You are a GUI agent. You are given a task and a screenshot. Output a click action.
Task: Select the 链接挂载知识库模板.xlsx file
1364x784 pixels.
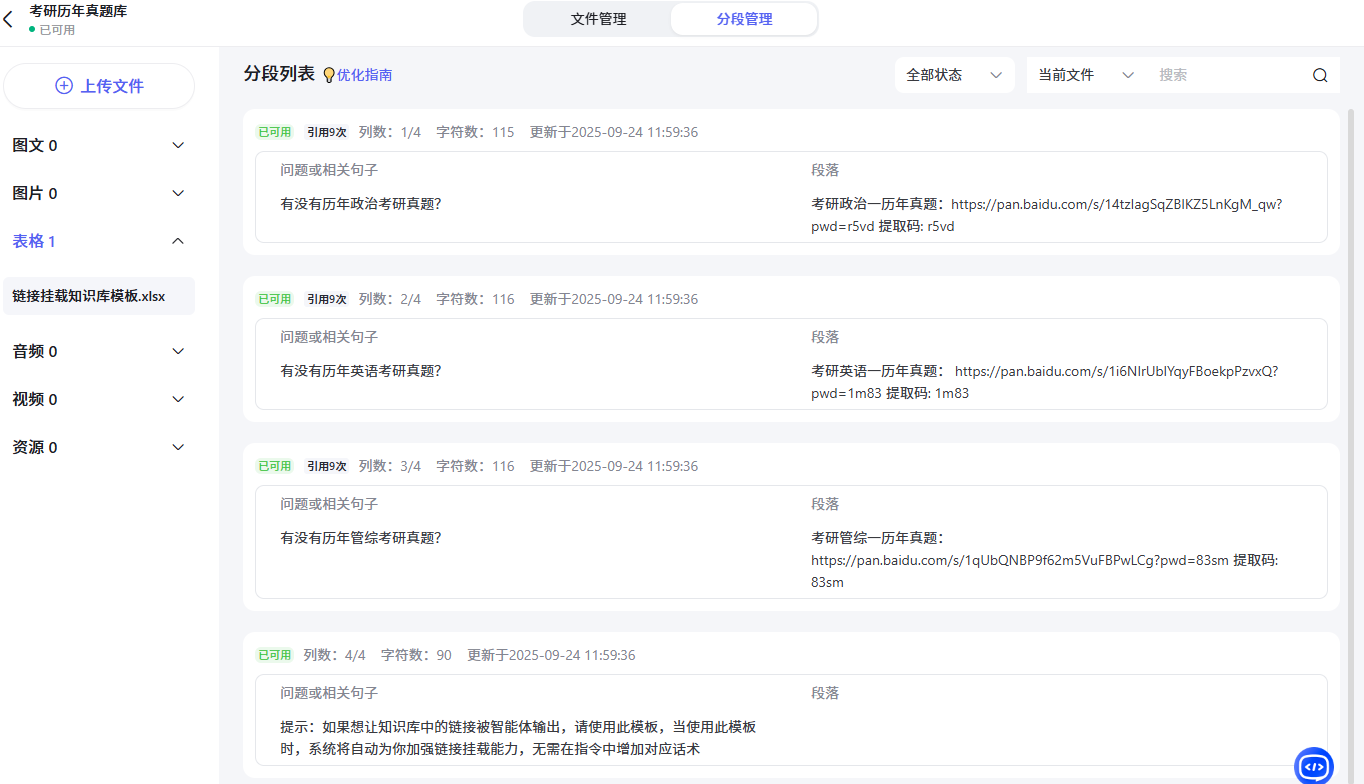tap(99, 296)
